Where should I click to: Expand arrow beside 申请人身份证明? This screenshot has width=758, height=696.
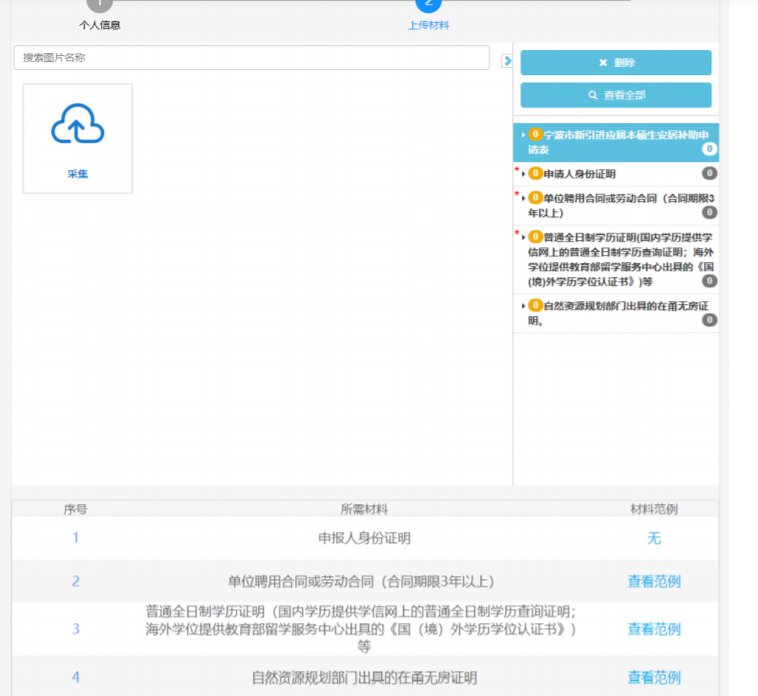(x=523, y=174)
